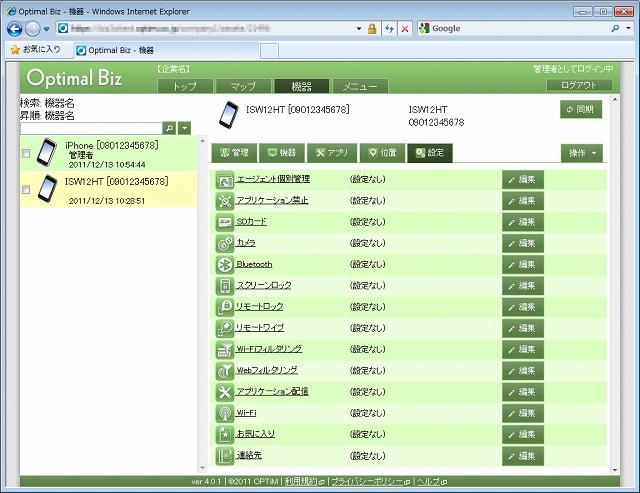Click the ログアウト button
640x493 pixels.
click(x=579, y=85)
